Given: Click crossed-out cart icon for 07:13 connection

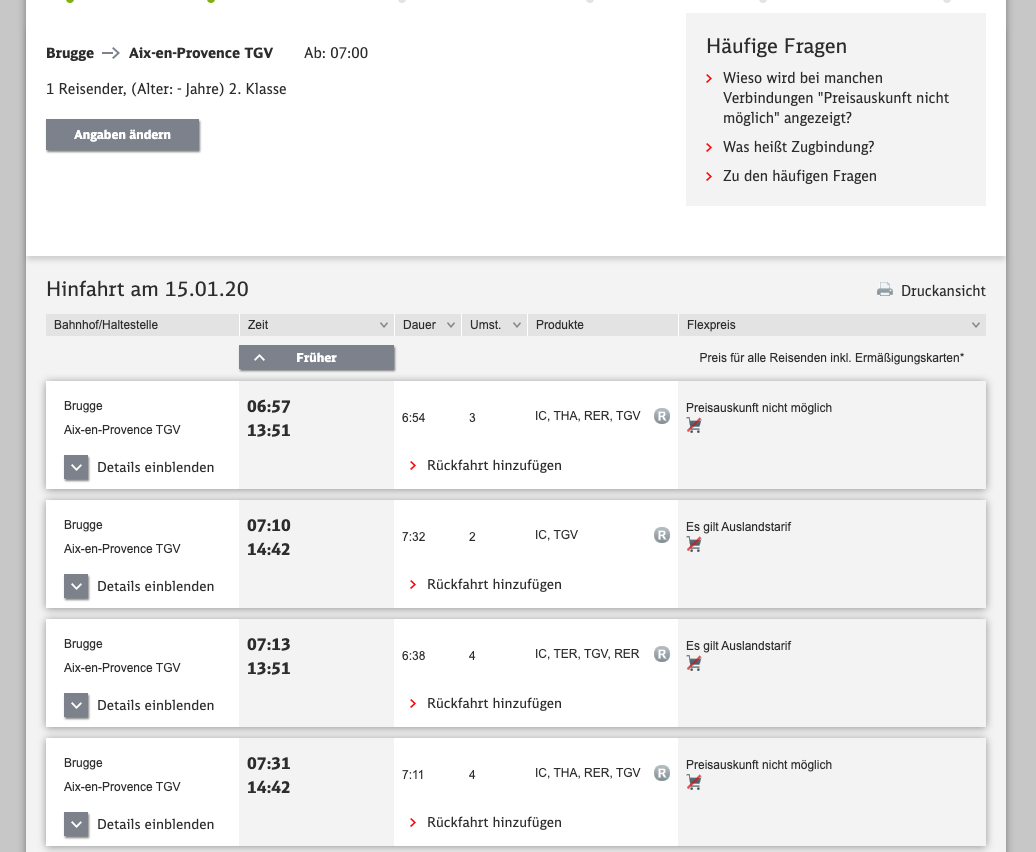Looking at the screenshot, I should point(694,663).
